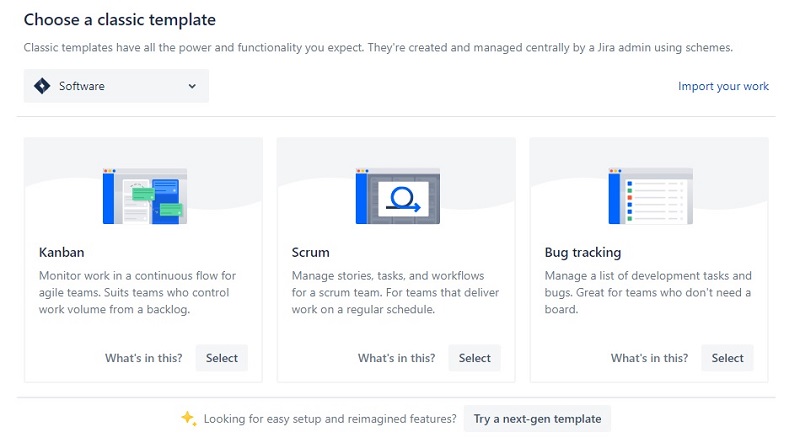
Task: Click the Scrum template description text
Action: pyautogui.click(x=395, y=292)
